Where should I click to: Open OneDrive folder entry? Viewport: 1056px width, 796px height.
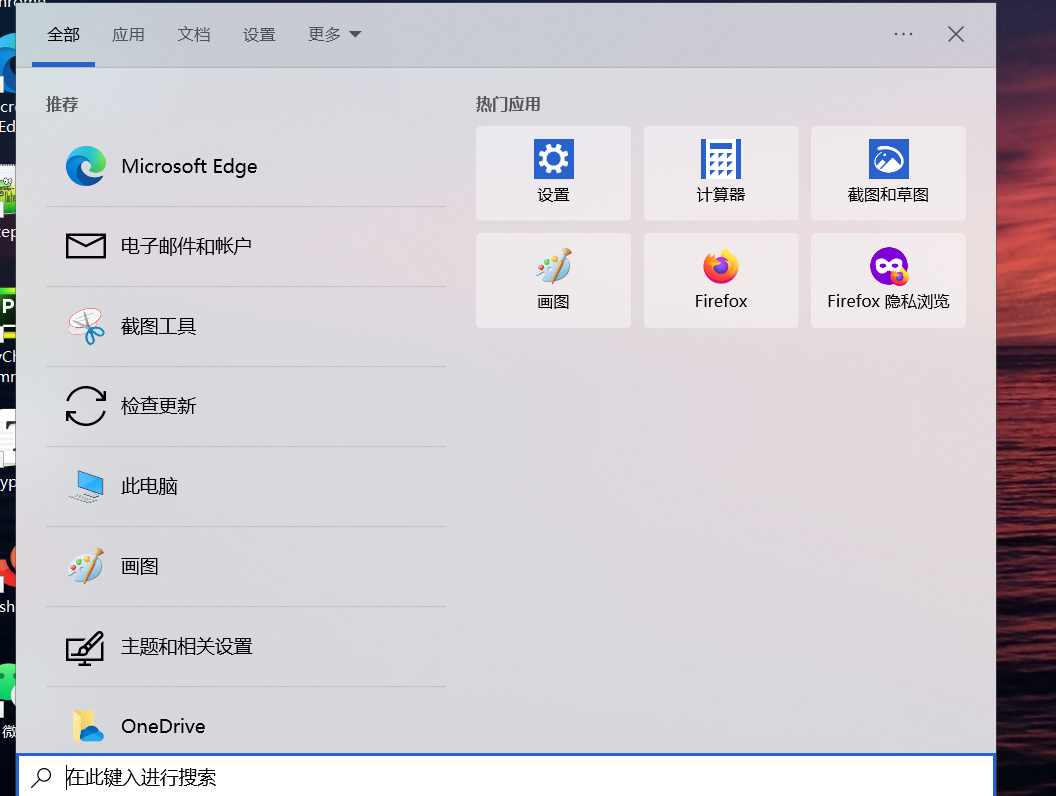162,726
